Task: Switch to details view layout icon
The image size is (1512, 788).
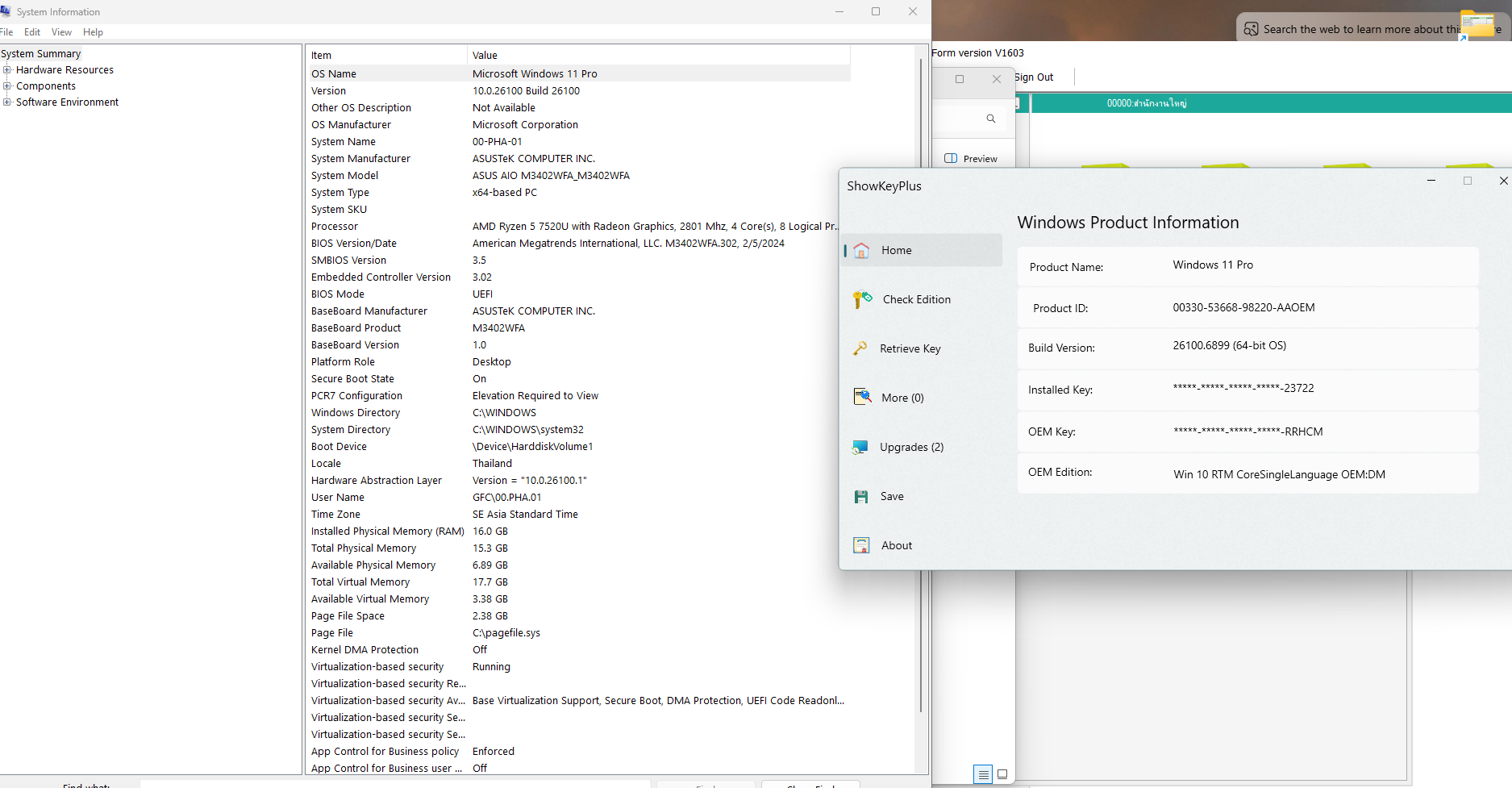Action: coord(983,774)
